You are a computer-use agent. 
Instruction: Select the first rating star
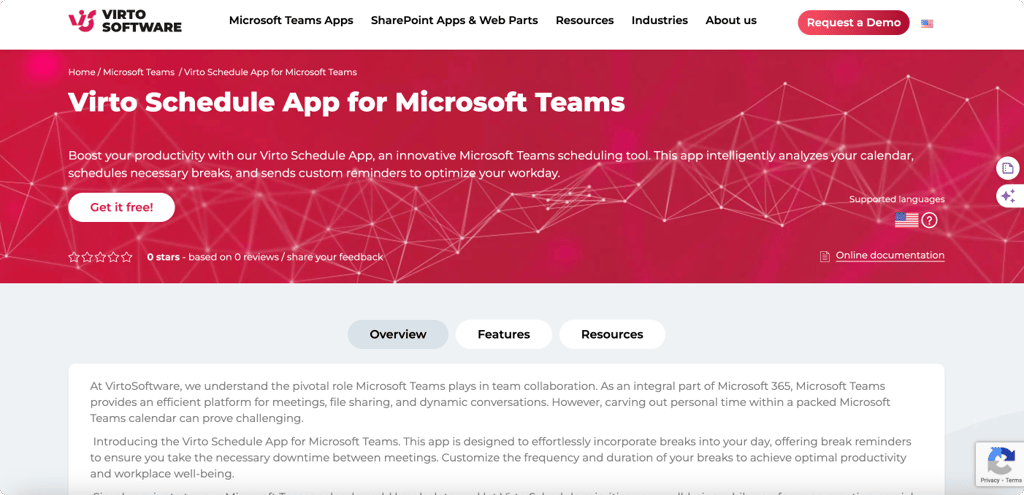(74, 257)
